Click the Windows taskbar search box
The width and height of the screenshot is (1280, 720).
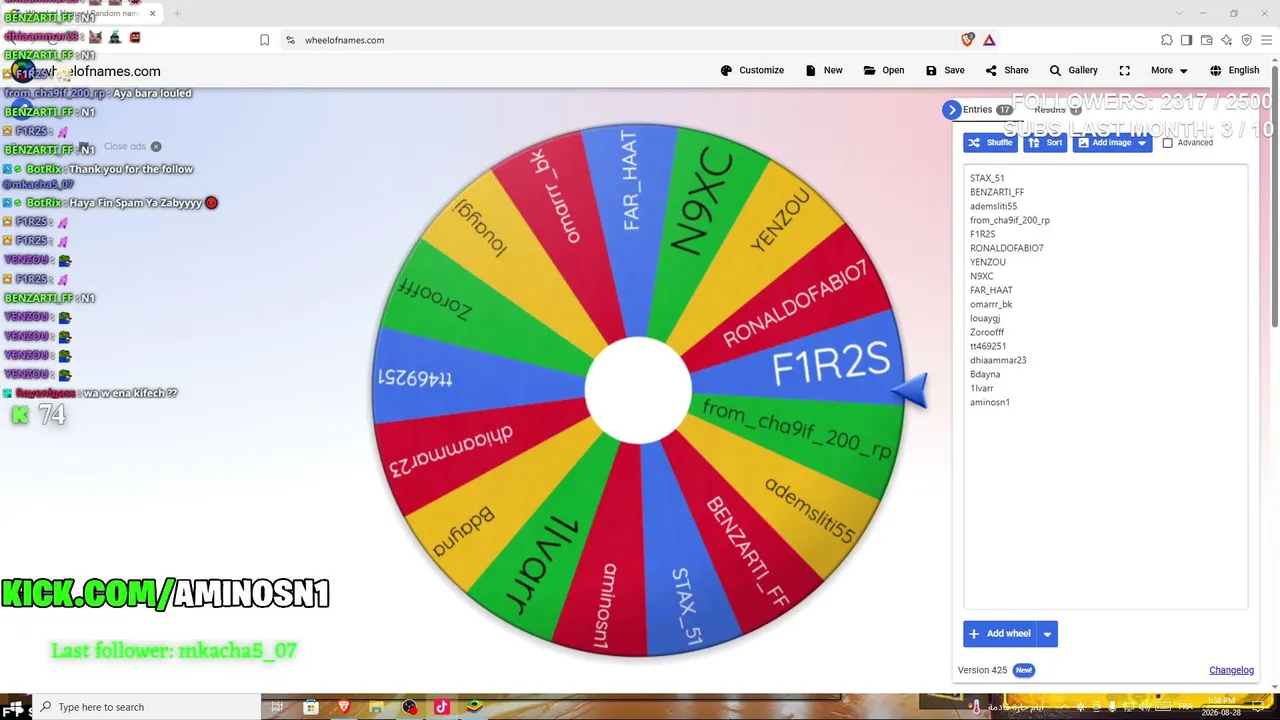click(x=146, y=707)
